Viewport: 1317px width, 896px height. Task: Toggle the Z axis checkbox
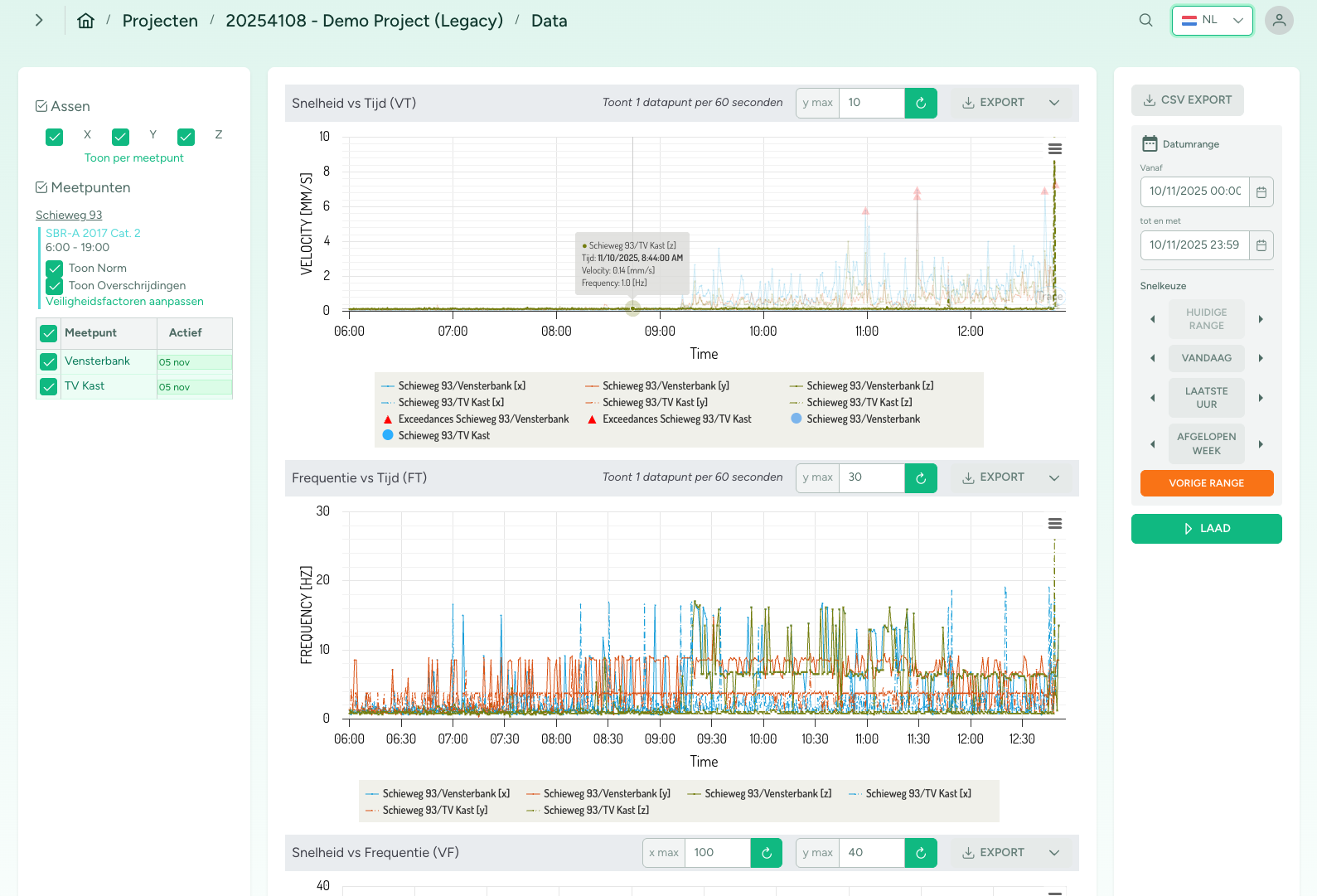(186, 137)
